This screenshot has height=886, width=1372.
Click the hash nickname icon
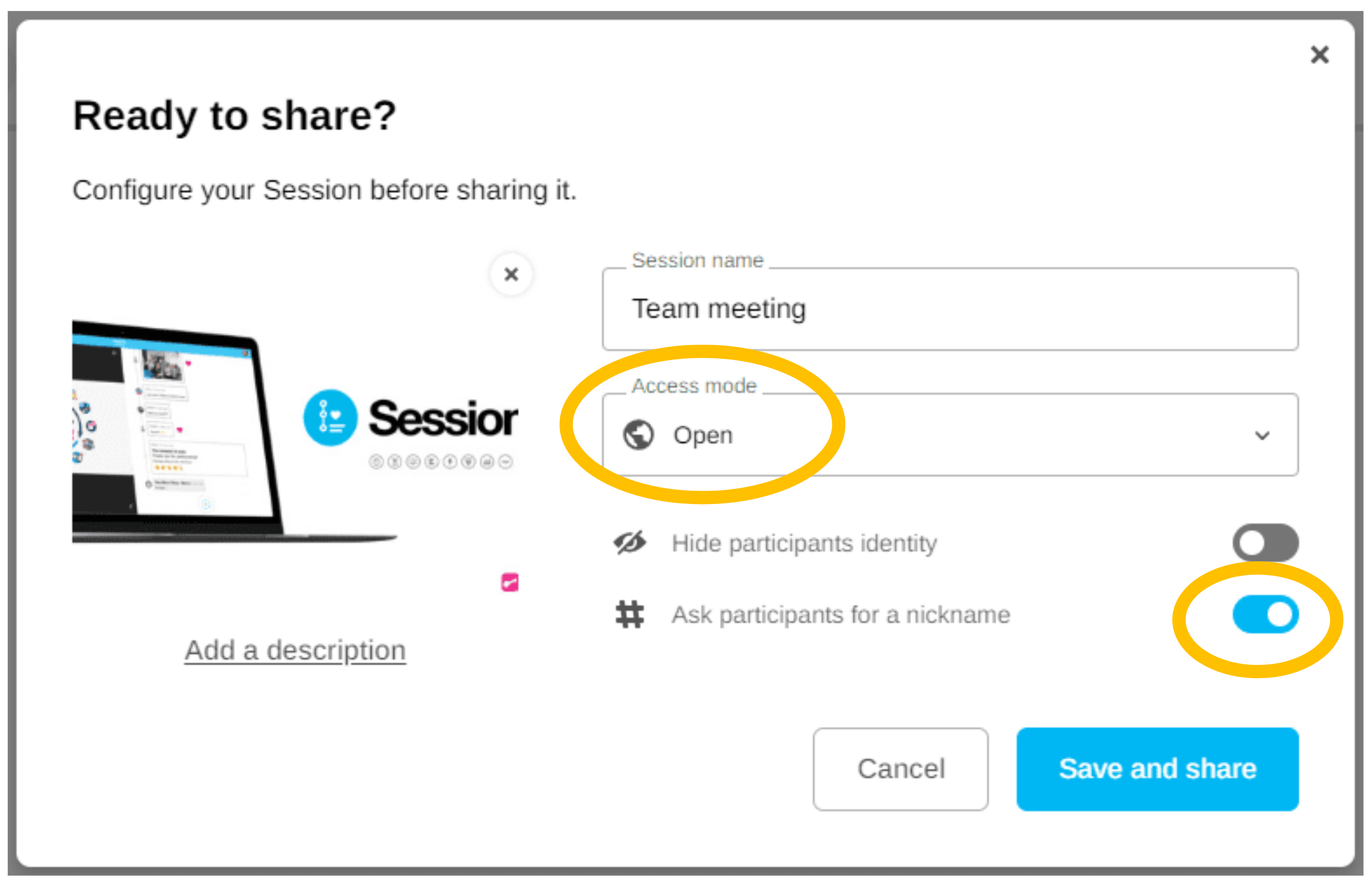click(630, 614)
